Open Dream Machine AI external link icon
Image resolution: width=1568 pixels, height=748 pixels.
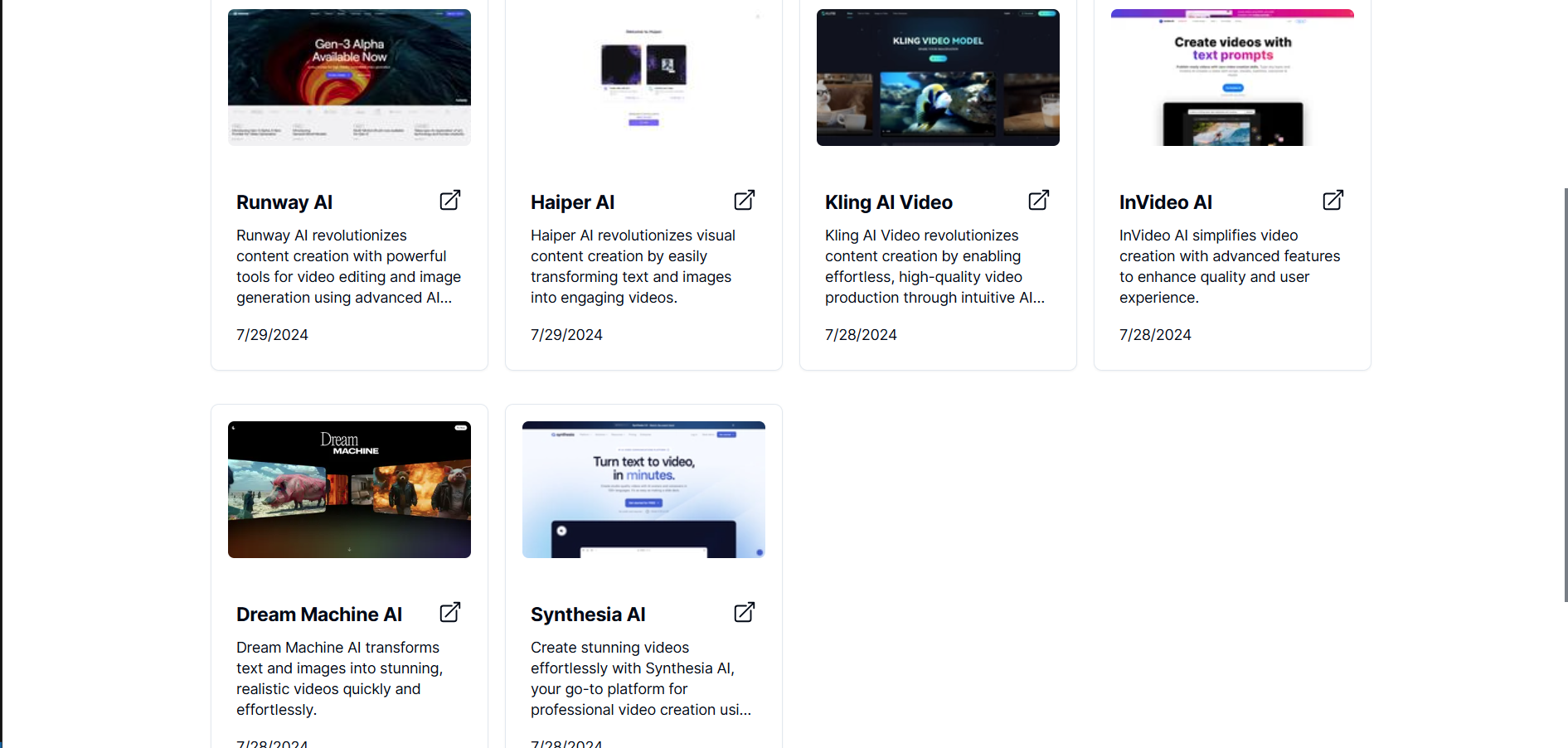coord(450,612)
